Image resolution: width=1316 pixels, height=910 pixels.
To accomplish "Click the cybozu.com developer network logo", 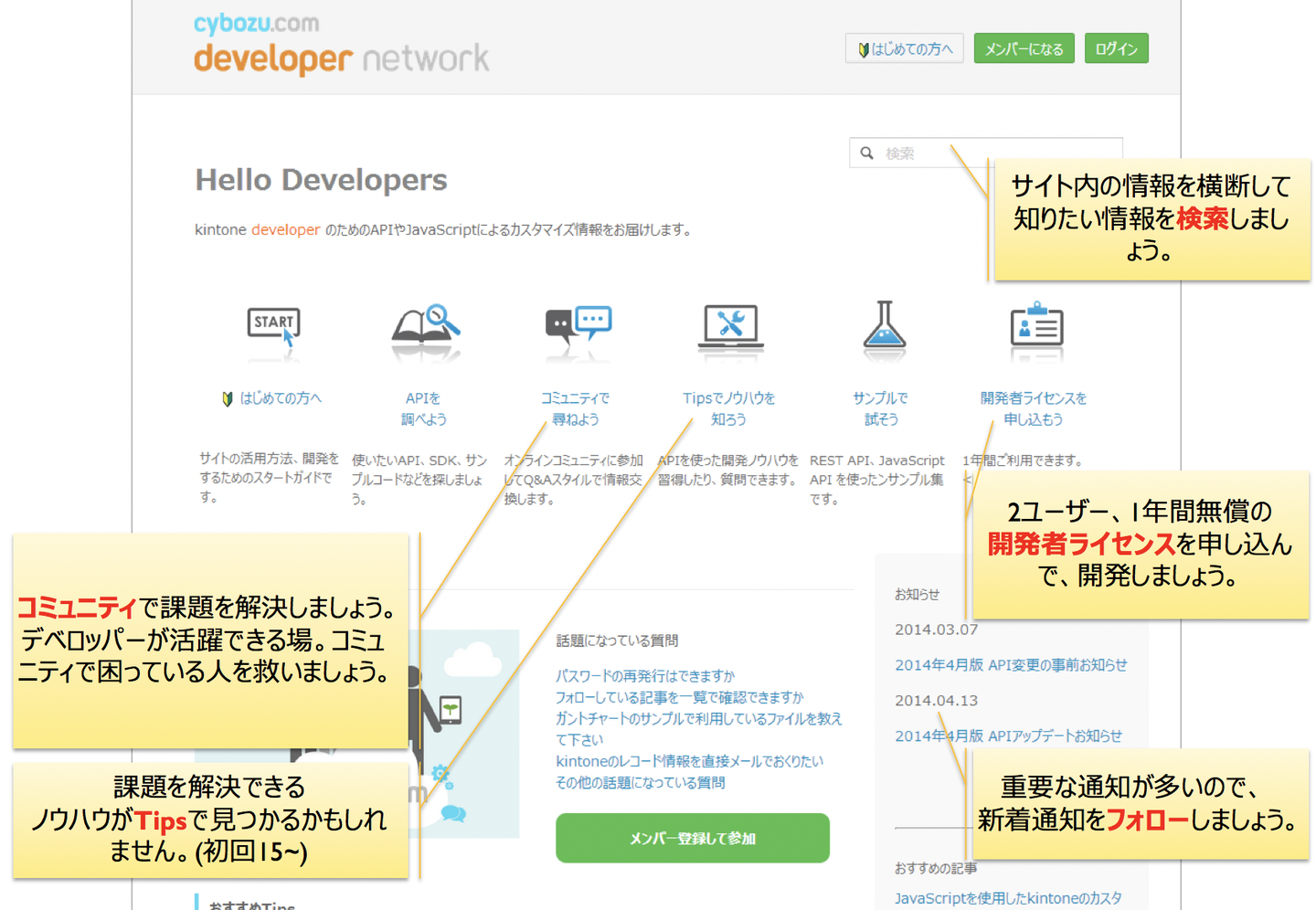I will [x=341, y=44].
